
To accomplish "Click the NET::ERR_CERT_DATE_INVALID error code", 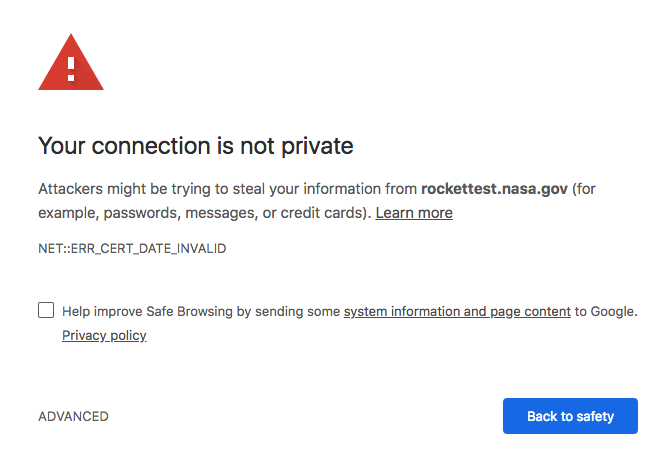I will 132,249.
